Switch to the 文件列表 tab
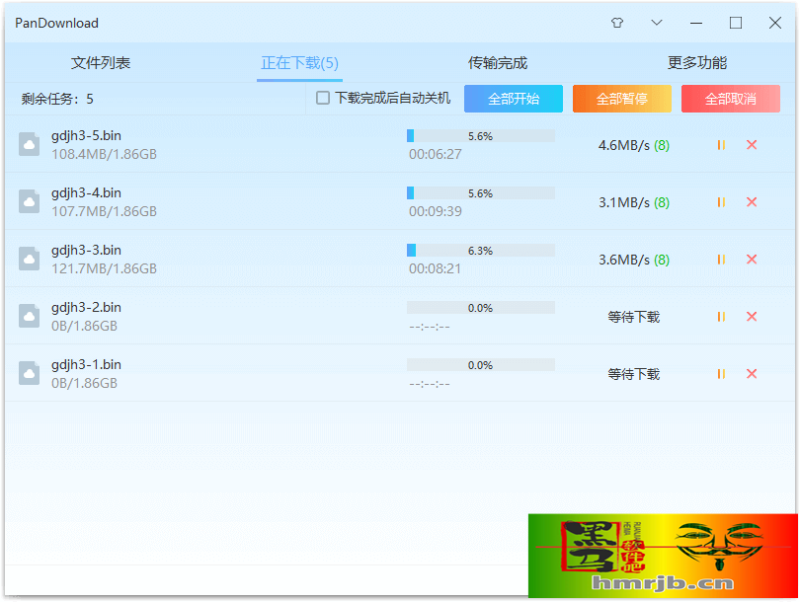The image size is (800, 602). [100, 61]
